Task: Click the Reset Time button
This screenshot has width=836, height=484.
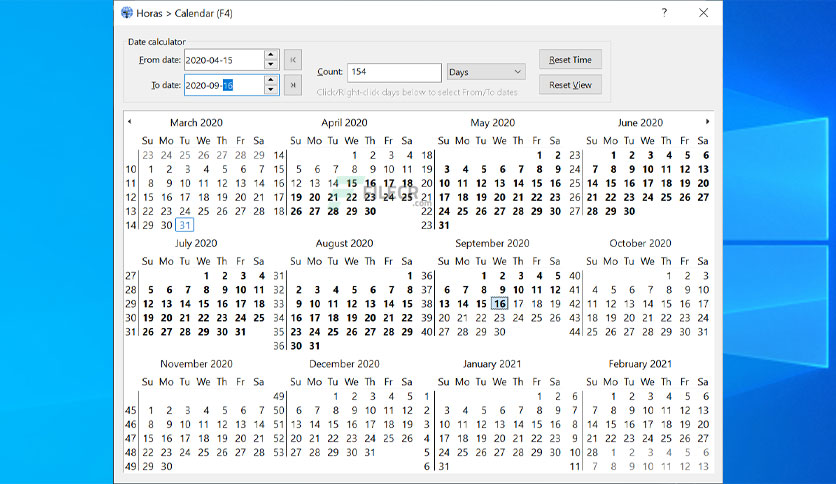Action: click(570, 60)
